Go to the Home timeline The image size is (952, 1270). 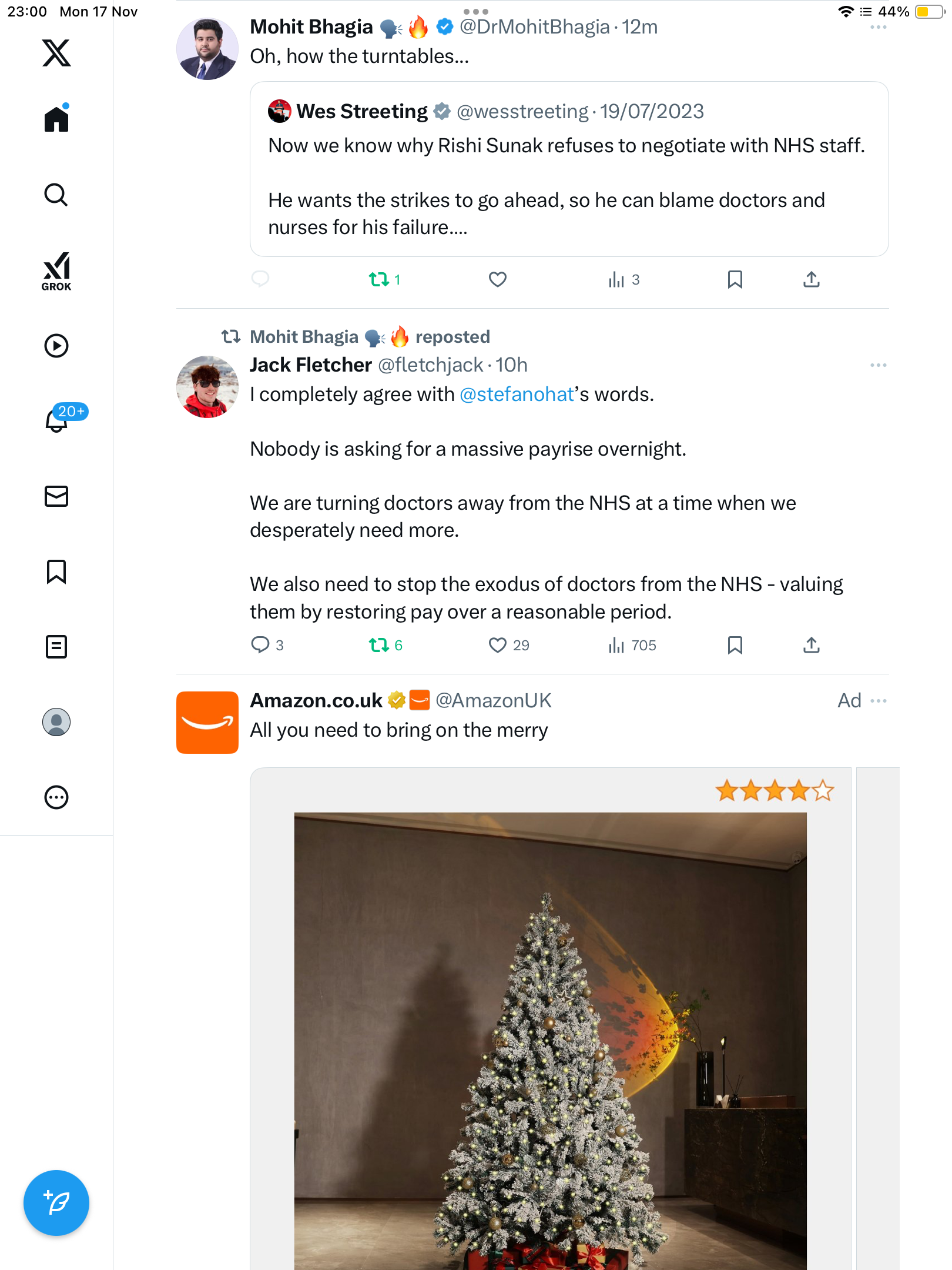pyautogui.click(x=56, y=119)
